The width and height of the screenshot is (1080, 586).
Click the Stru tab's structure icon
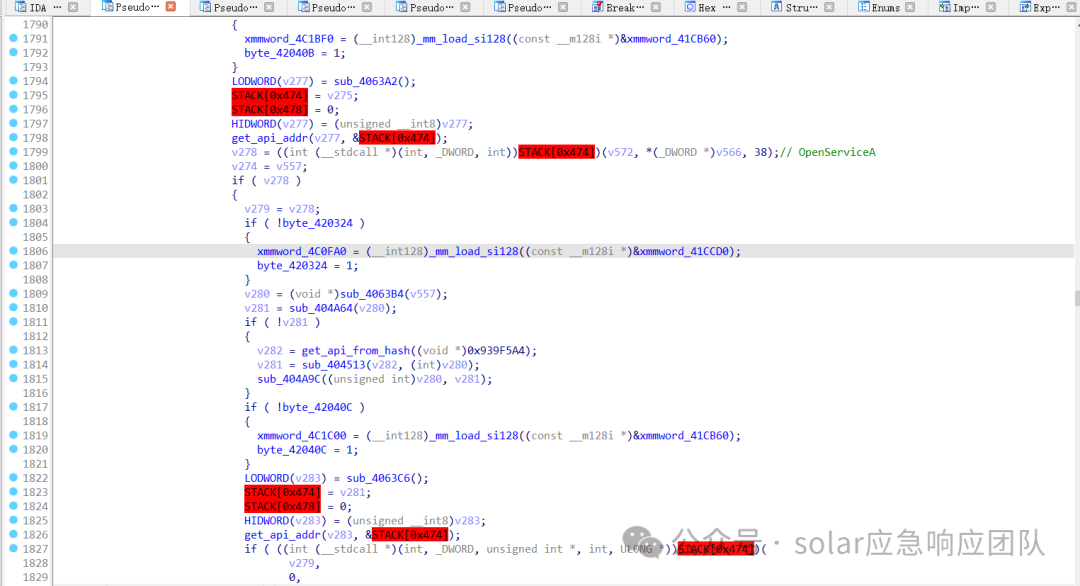776,7
